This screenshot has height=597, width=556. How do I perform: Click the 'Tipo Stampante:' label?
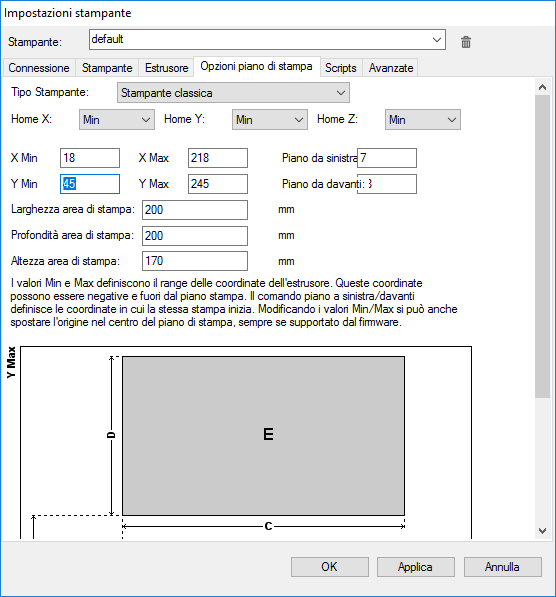pyautogui.click(x=50, y=92)
